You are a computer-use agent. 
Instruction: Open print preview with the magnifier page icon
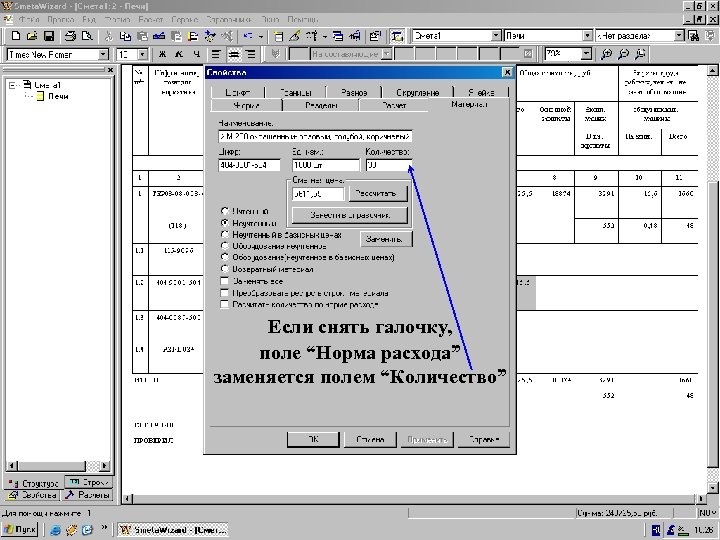pyautogui.click(x=87, y=36)
